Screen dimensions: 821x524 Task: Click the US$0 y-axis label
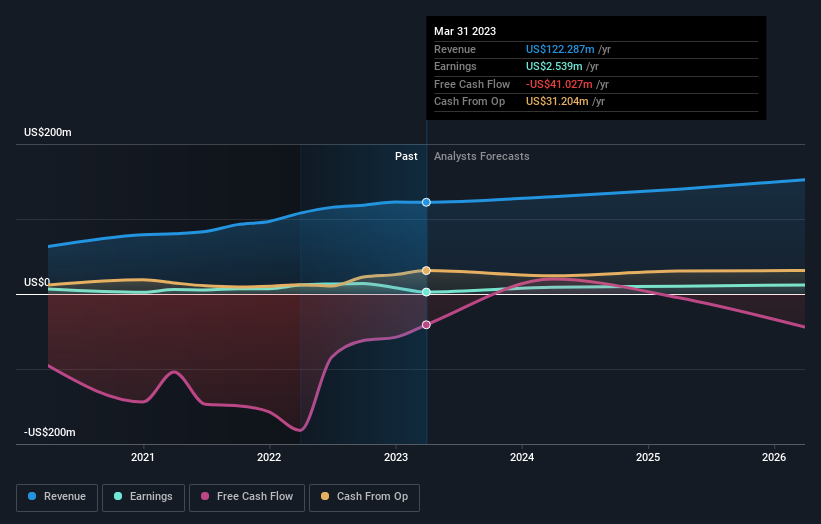tap(37, 283)
